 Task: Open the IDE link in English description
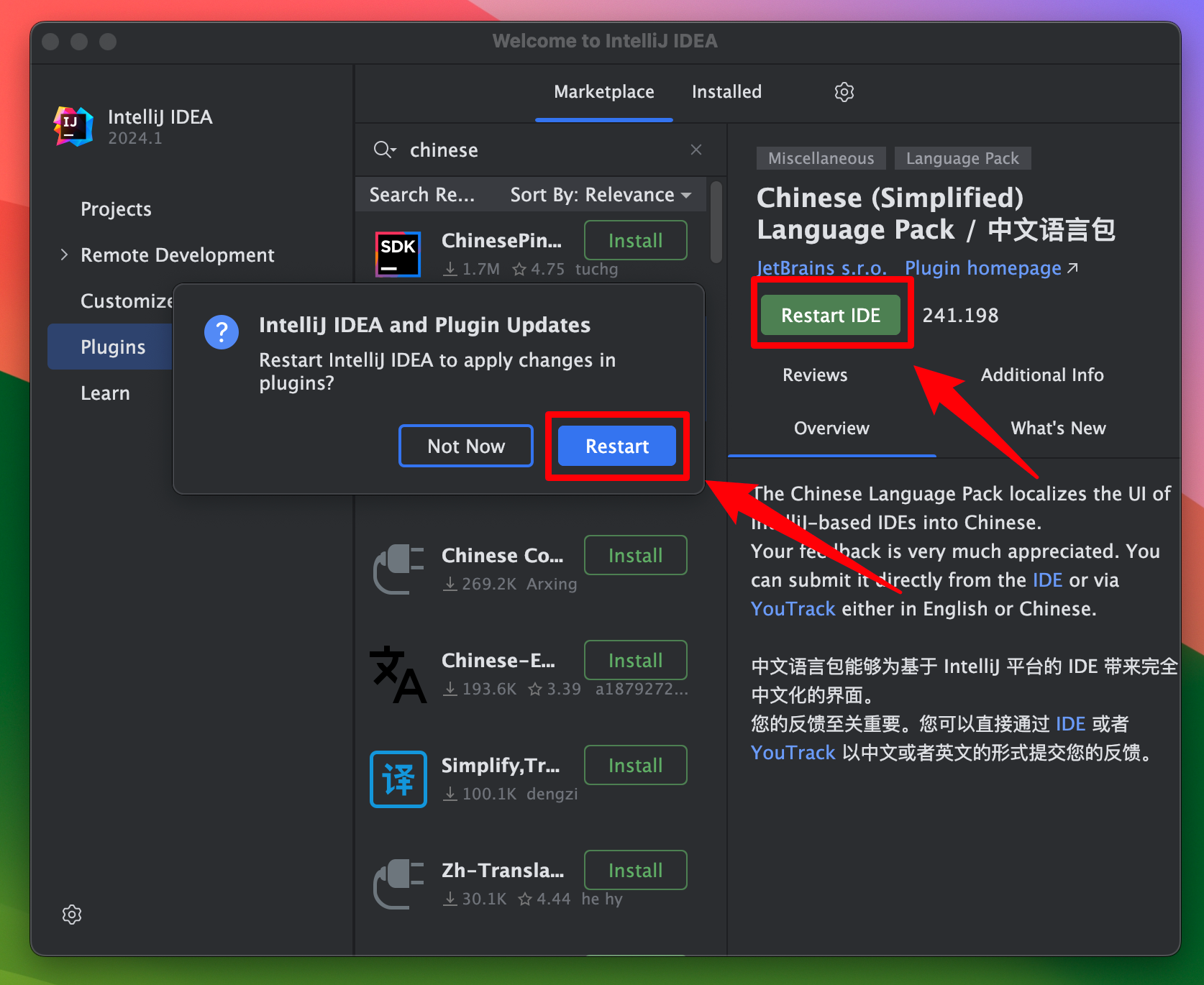(x=1047, y=580)
